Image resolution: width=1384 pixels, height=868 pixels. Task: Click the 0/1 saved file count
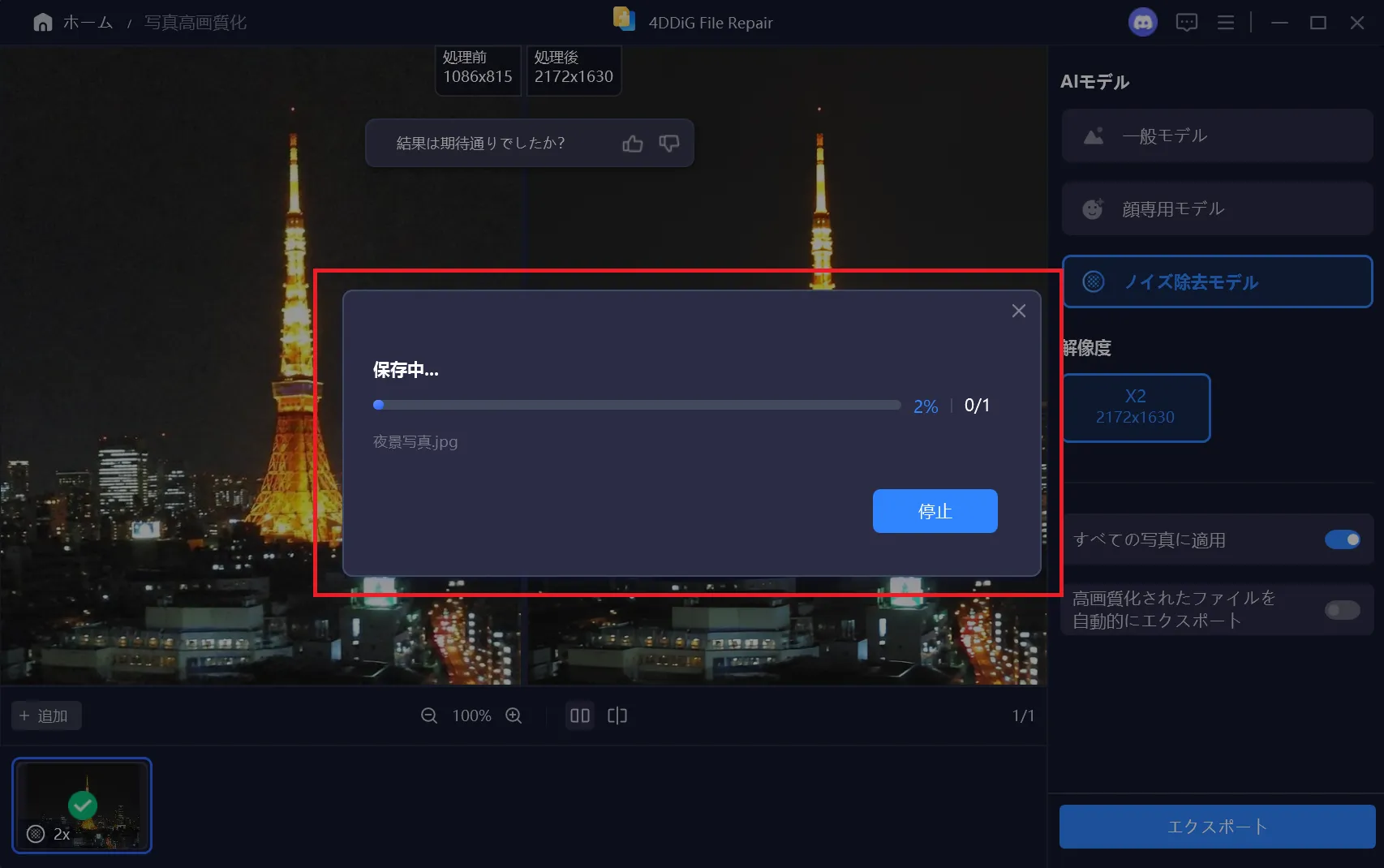[977, 406]
